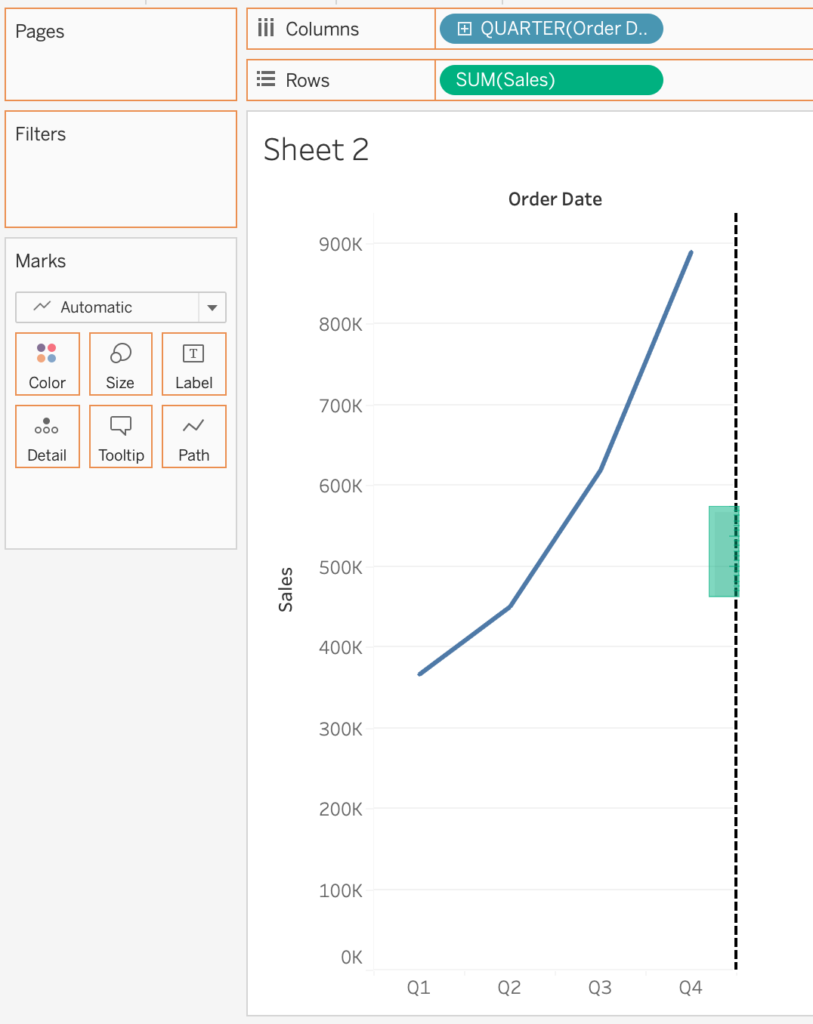Open the Tooltip marks card
This screenshot has width=813, height=1024.
click(x=121, y=437)
